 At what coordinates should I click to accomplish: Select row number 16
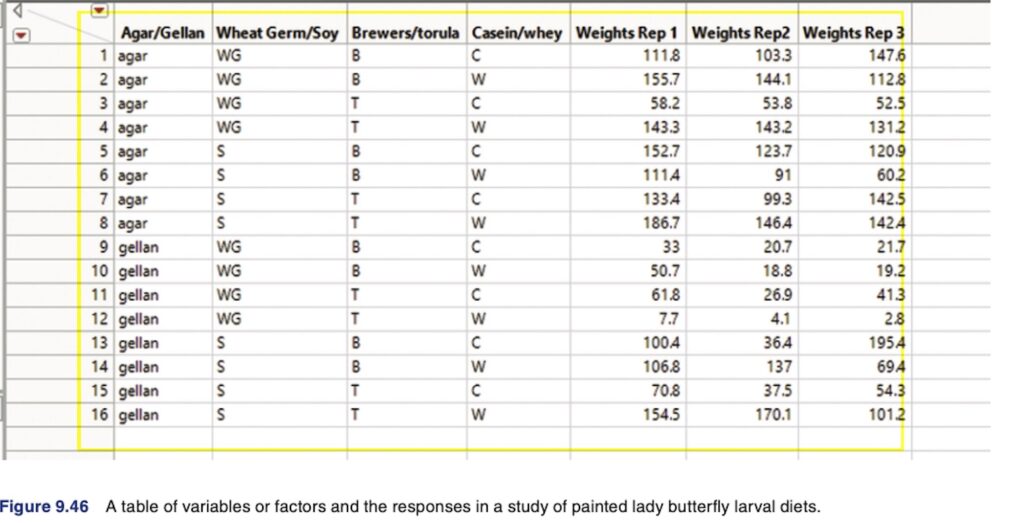(98, 414)
